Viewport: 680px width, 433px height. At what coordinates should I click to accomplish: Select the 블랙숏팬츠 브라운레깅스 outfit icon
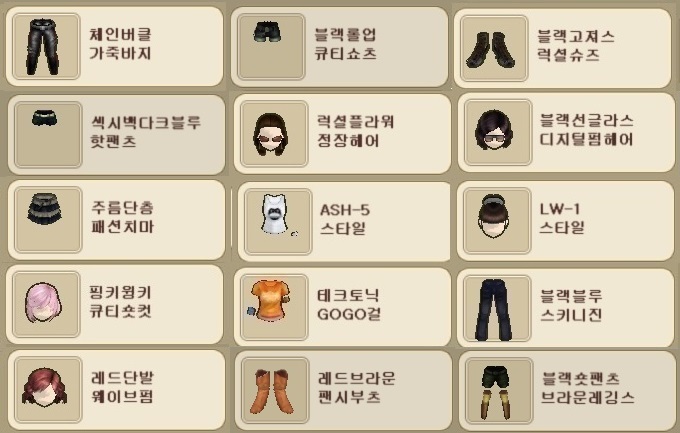tap(499, 391)
